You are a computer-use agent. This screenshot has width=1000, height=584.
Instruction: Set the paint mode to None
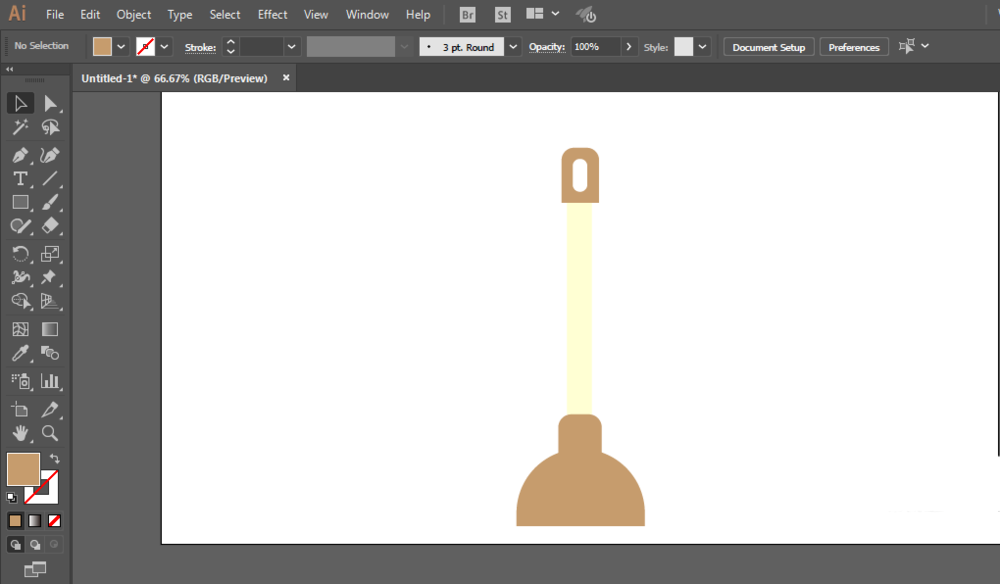[x=54, y=521]
